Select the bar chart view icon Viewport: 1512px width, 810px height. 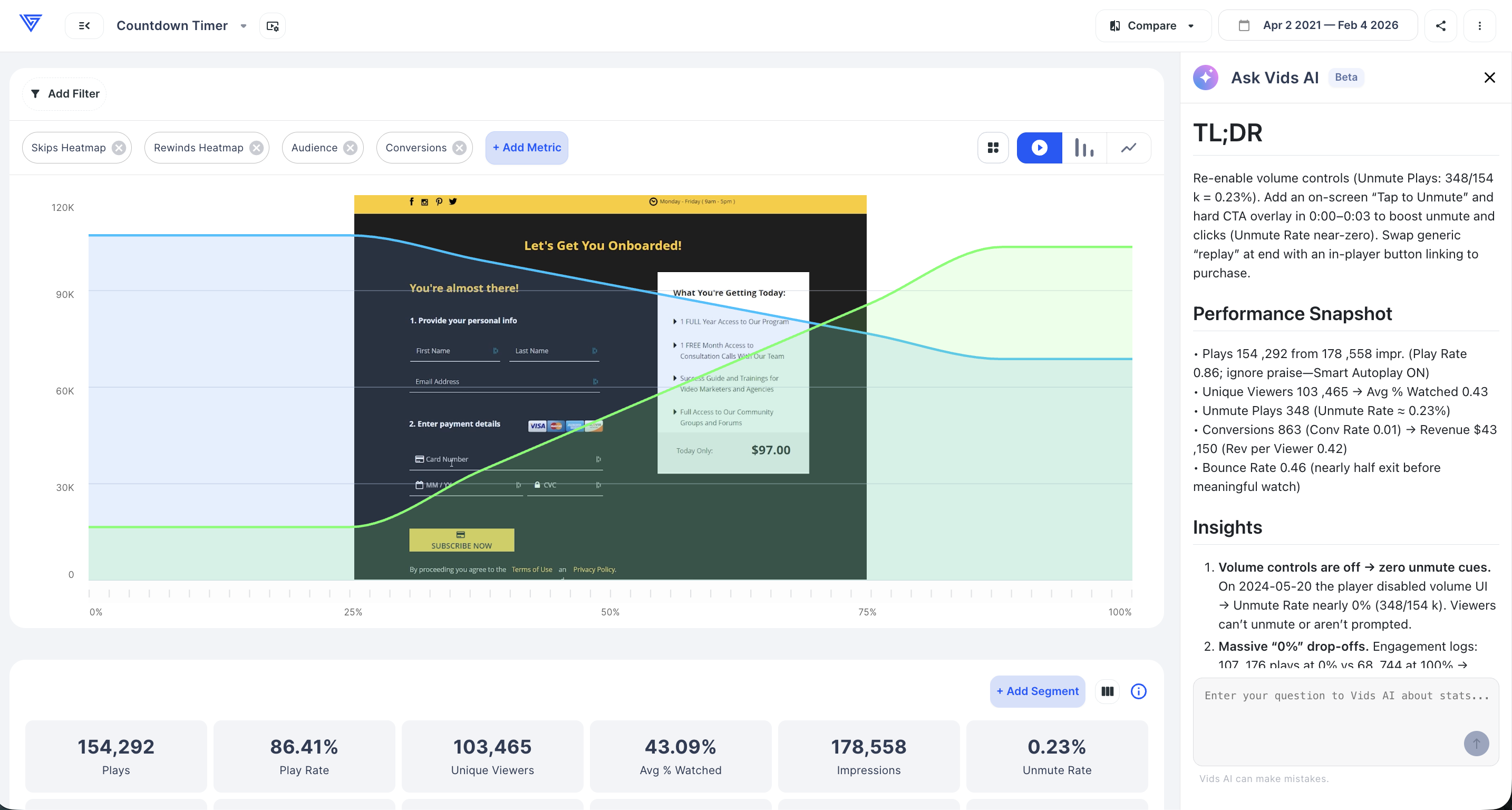pyautogui.click(x=1084, y=148)
